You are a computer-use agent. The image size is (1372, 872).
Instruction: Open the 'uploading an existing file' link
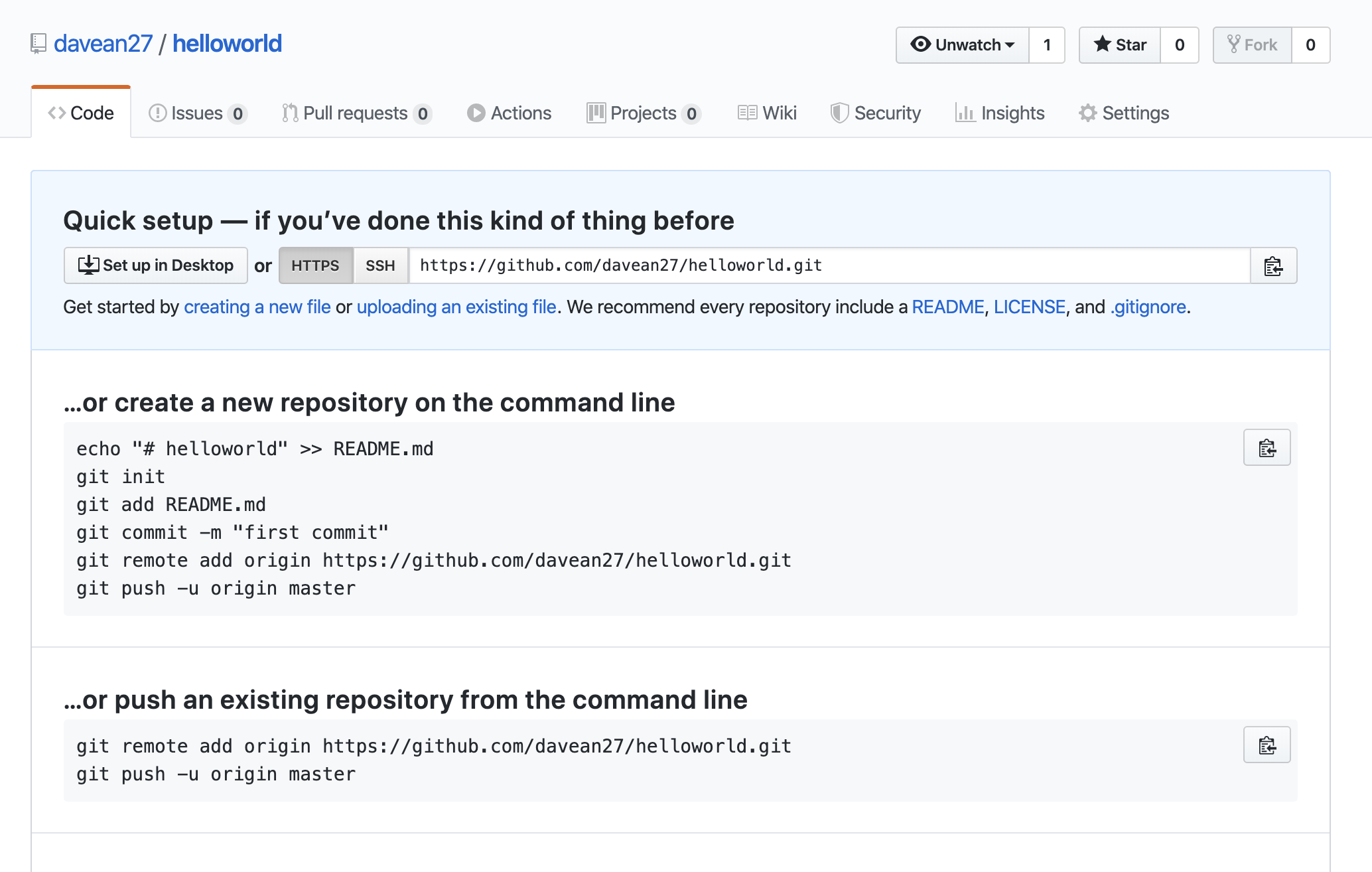tap(456, 307)
